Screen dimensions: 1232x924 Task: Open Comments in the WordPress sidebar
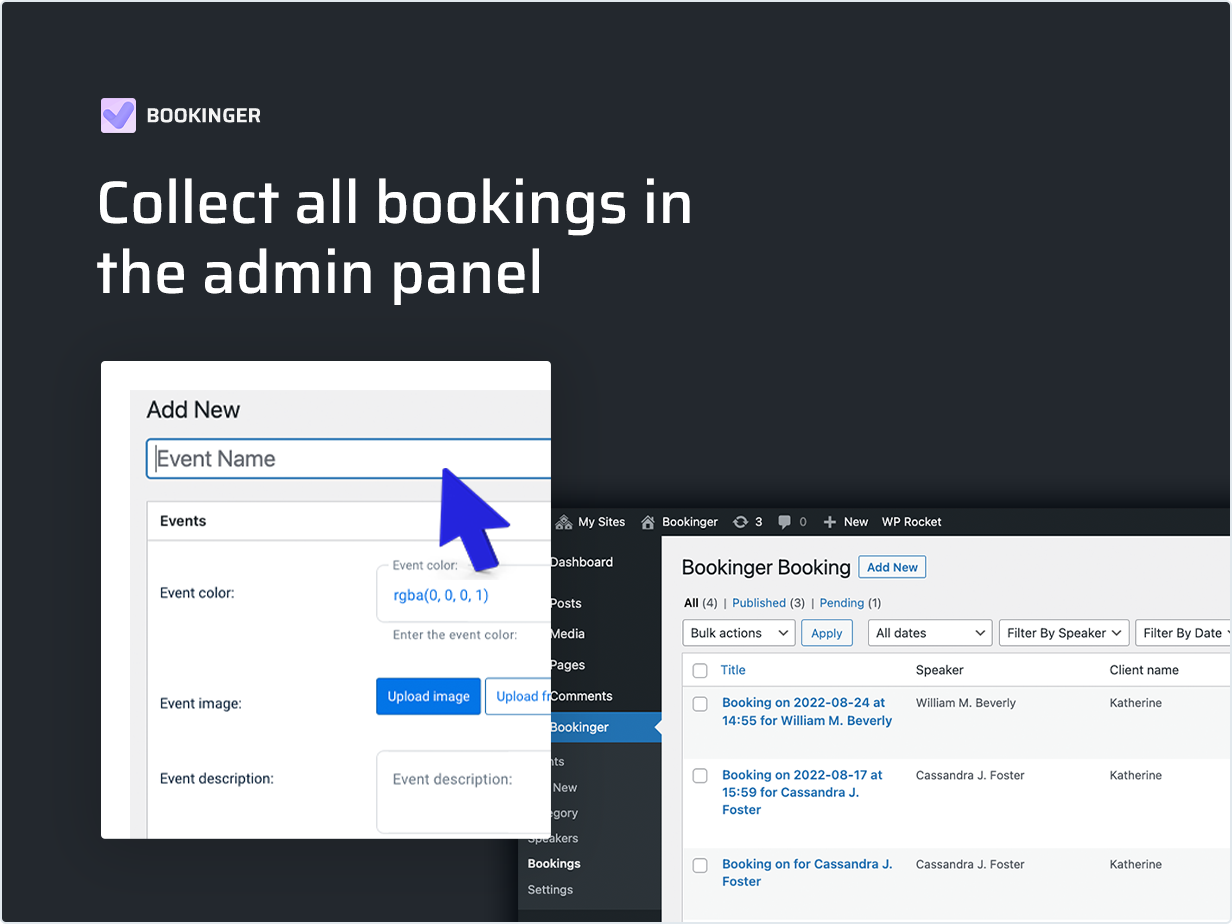[581, 696]
